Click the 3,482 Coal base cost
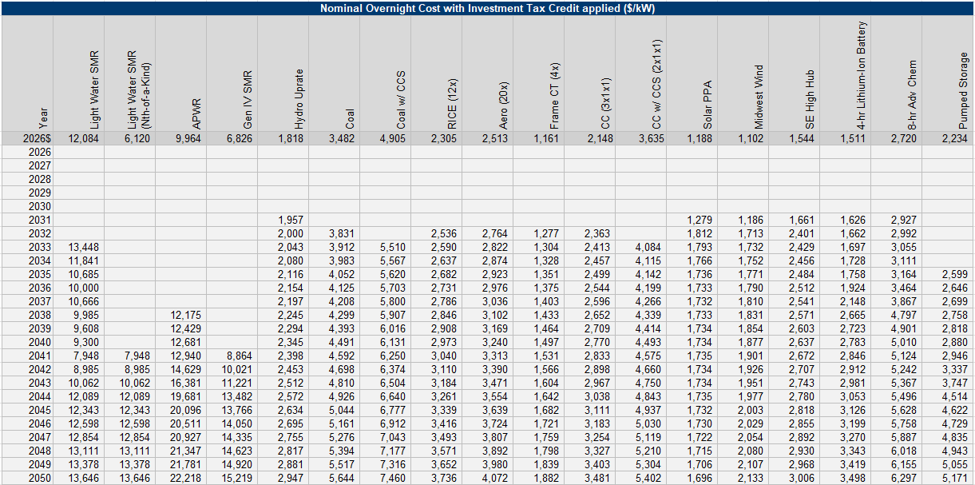This screenshot has width=975, height=485. pyautogui.click(x=341, y=139)
